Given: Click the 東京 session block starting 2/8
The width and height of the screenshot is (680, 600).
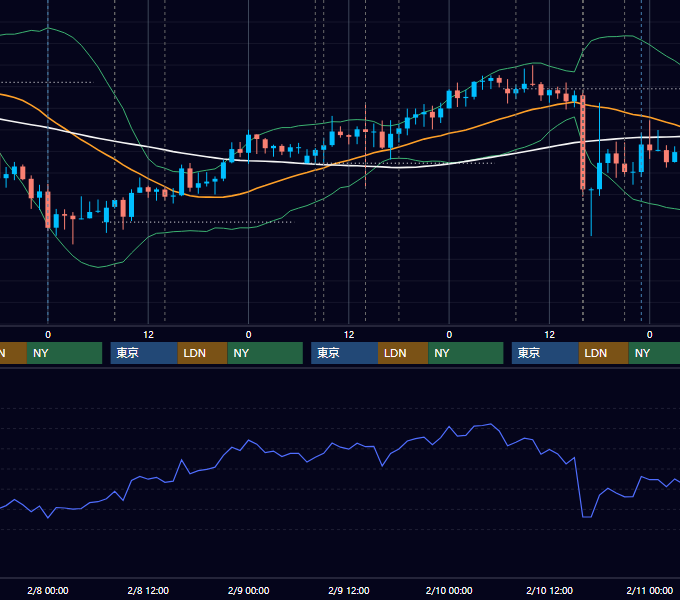Looking at the screenshot, I should [144, 353].
